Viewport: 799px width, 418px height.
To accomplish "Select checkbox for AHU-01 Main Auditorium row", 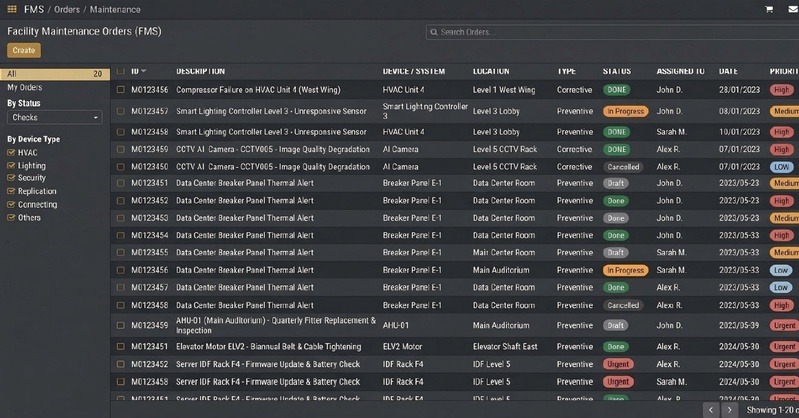I will pyautogui.click(x=120, y=325).
